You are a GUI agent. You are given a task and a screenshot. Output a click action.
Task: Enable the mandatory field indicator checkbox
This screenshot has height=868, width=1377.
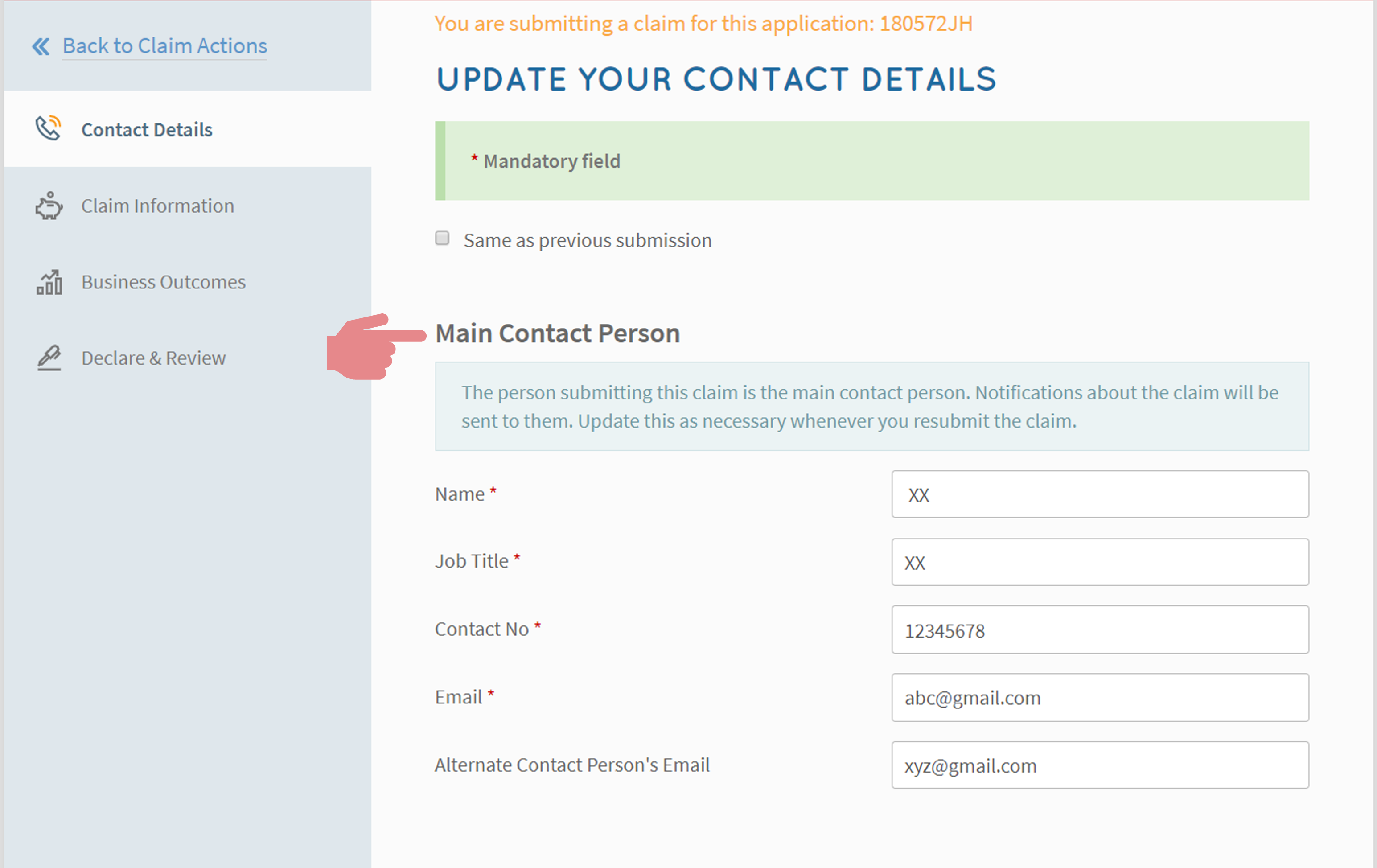(443, 239)
